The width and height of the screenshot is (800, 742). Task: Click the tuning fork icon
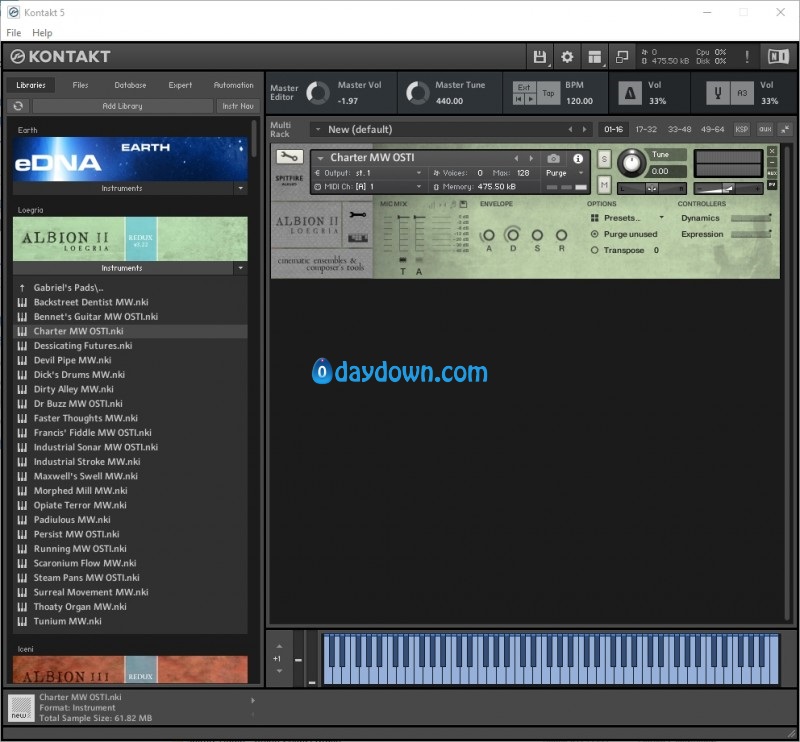[x=717, y=93]
